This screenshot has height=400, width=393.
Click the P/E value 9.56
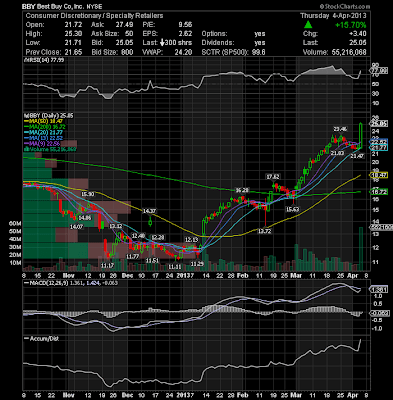(x=185, y=25)
